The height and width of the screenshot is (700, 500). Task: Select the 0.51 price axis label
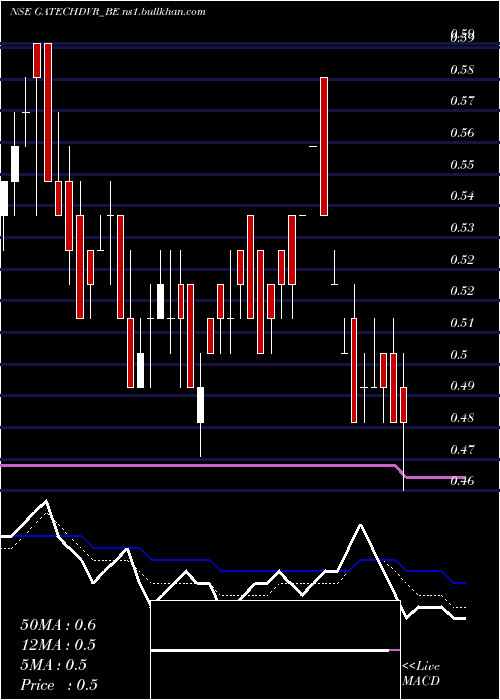pos(462,322)
